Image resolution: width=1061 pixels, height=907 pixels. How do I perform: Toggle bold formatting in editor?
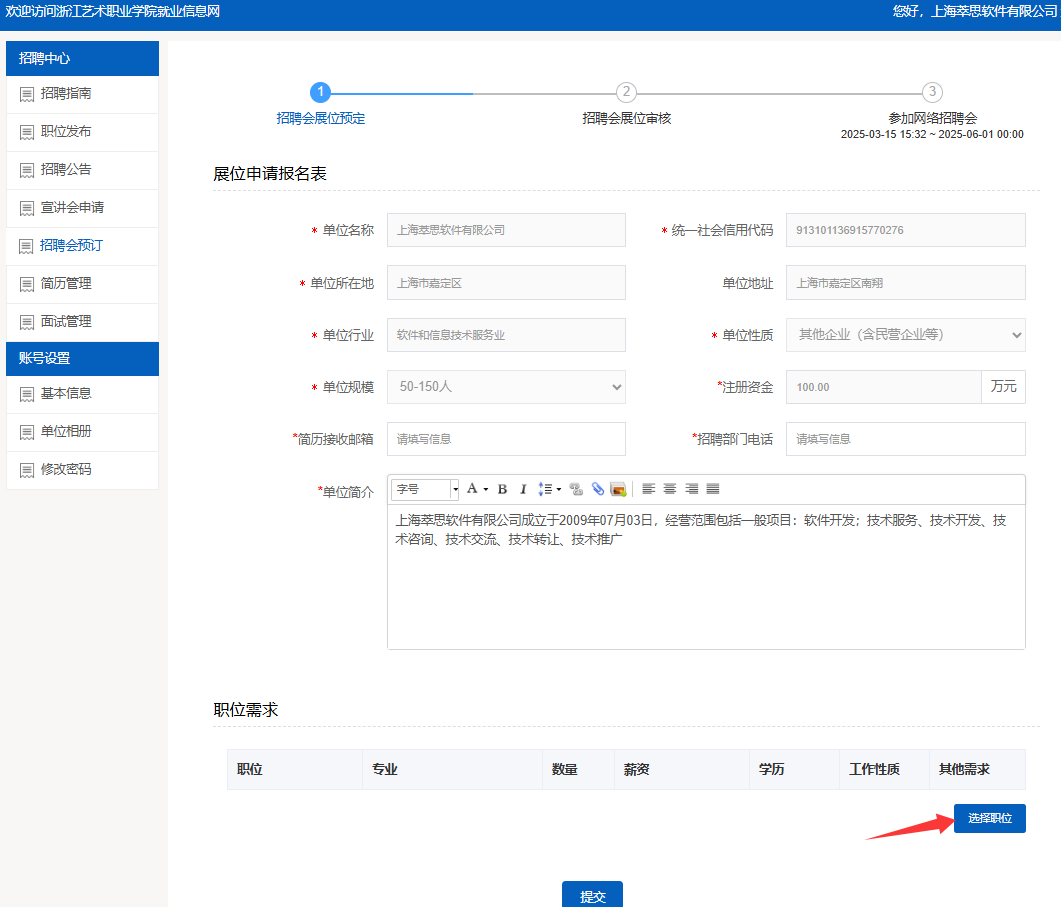pyautogui.click(x=502, y=489)
